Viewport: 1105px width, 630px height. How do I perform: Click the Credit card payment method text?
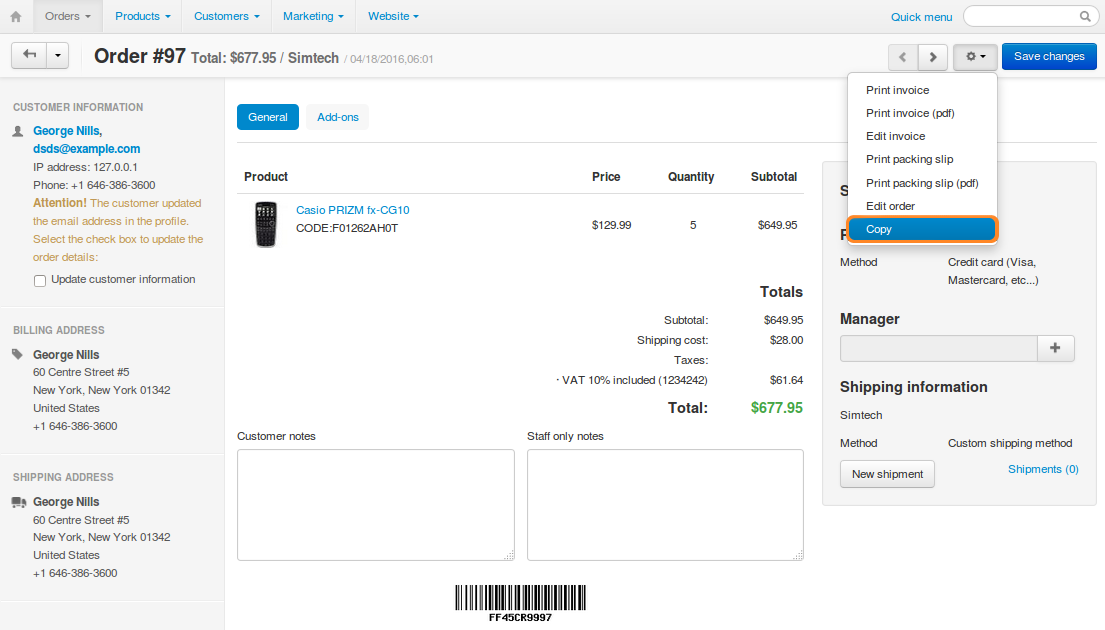pyautogui.click(x=993, y=271)
